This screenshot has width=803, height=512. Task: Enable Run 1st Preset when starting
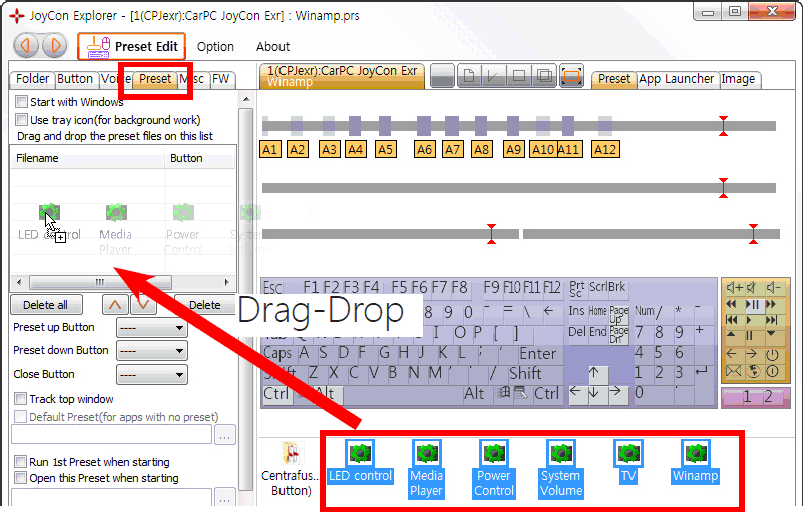pyautogui.click(x=20, y=461)
